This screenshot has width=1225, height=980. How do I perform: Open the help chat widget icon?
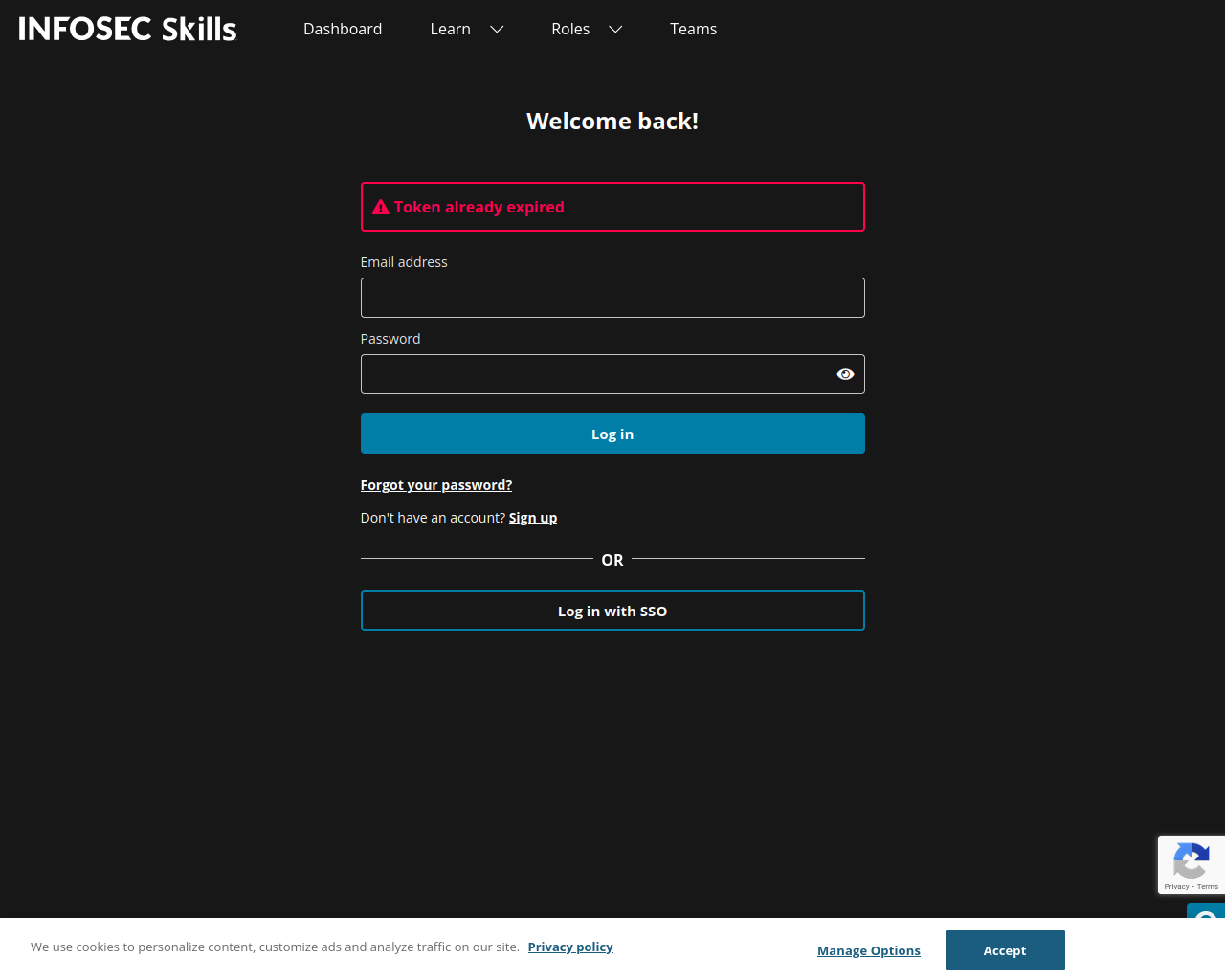coord(1206,911)
